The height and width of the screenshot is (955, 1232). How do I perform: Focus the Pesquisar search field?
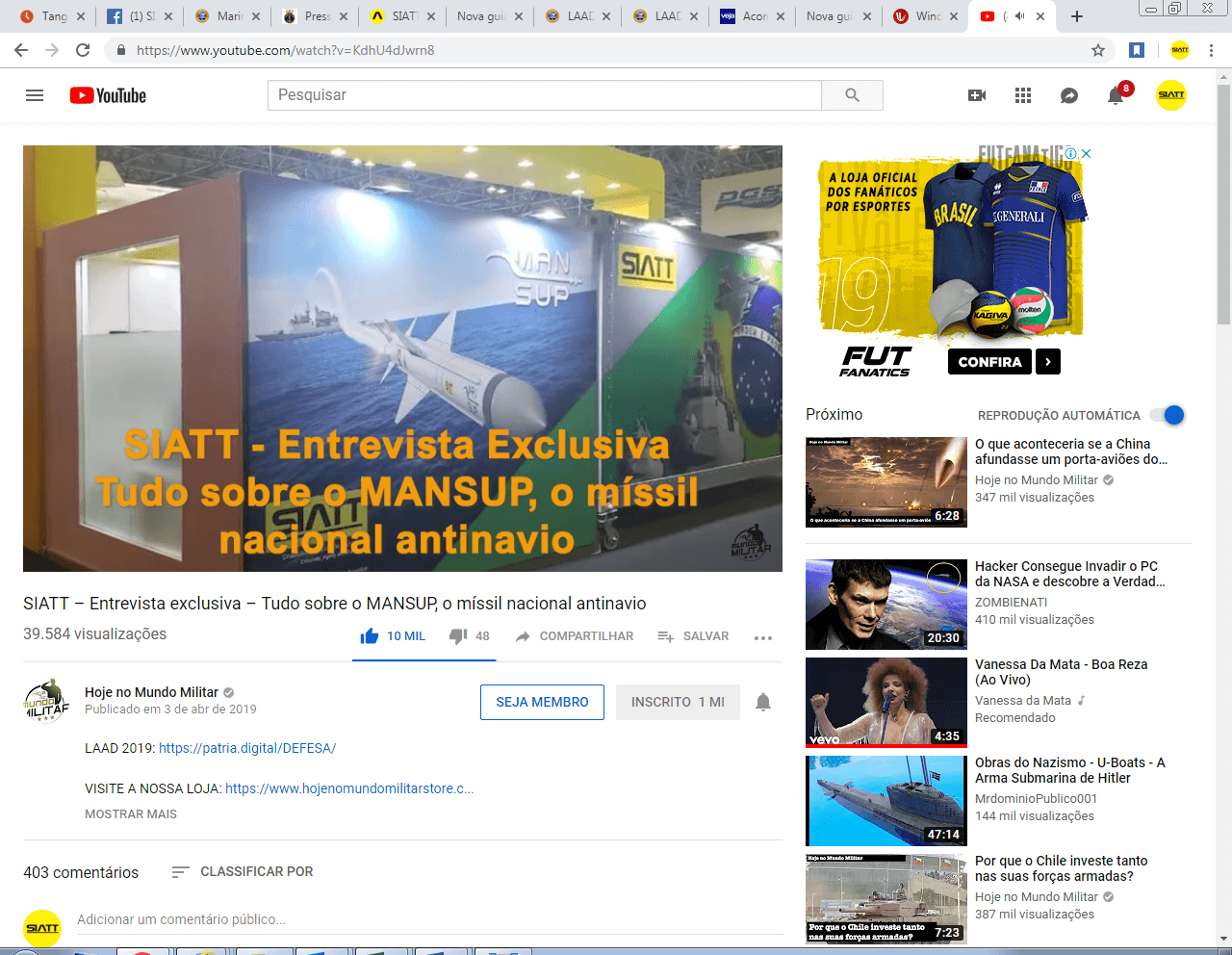tap(545, 95)
